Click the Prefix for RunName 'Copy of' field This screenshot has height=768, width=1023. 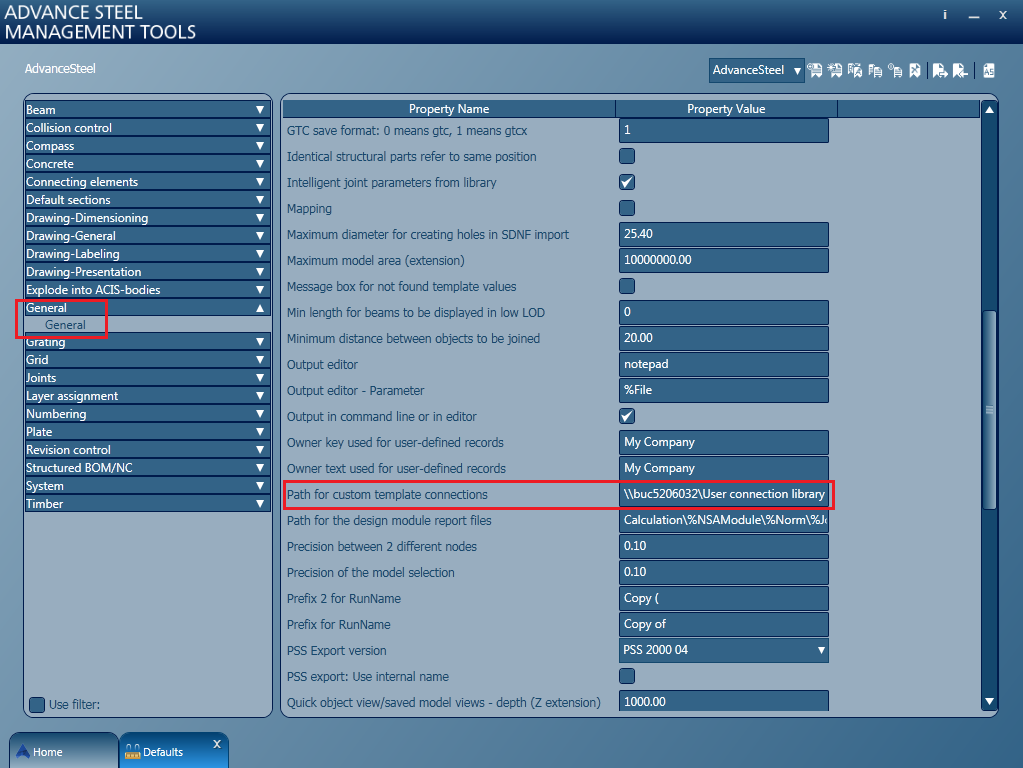pos(724,624)
